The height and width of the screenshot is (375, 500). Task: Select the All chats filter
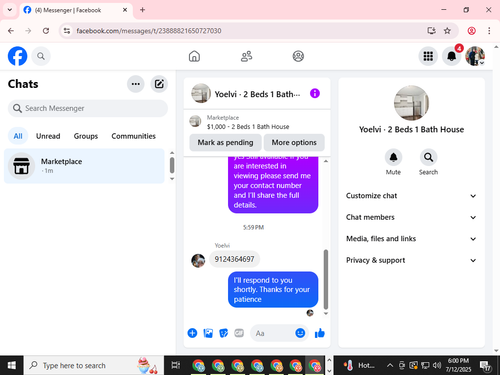[x=18, y=136]
